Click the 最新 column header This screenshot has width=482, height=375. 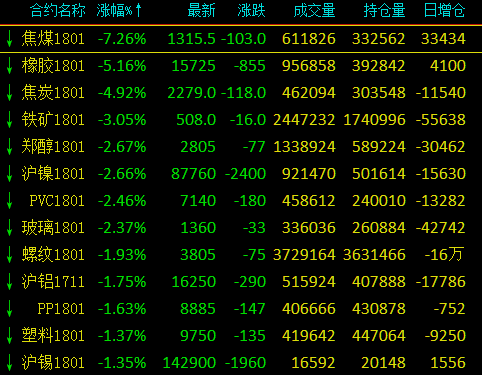(x=201, y=11)
